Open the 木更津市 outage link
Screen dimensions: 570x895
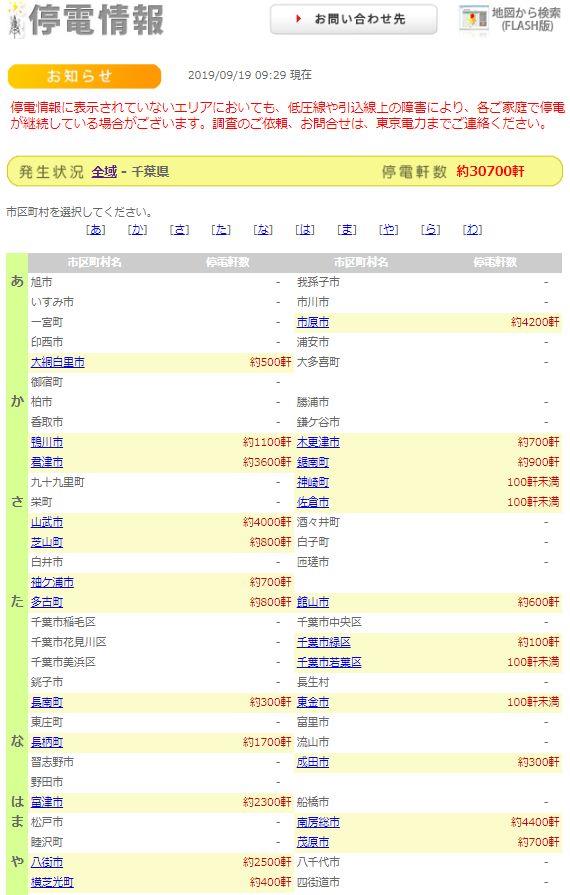click(318, 442)
